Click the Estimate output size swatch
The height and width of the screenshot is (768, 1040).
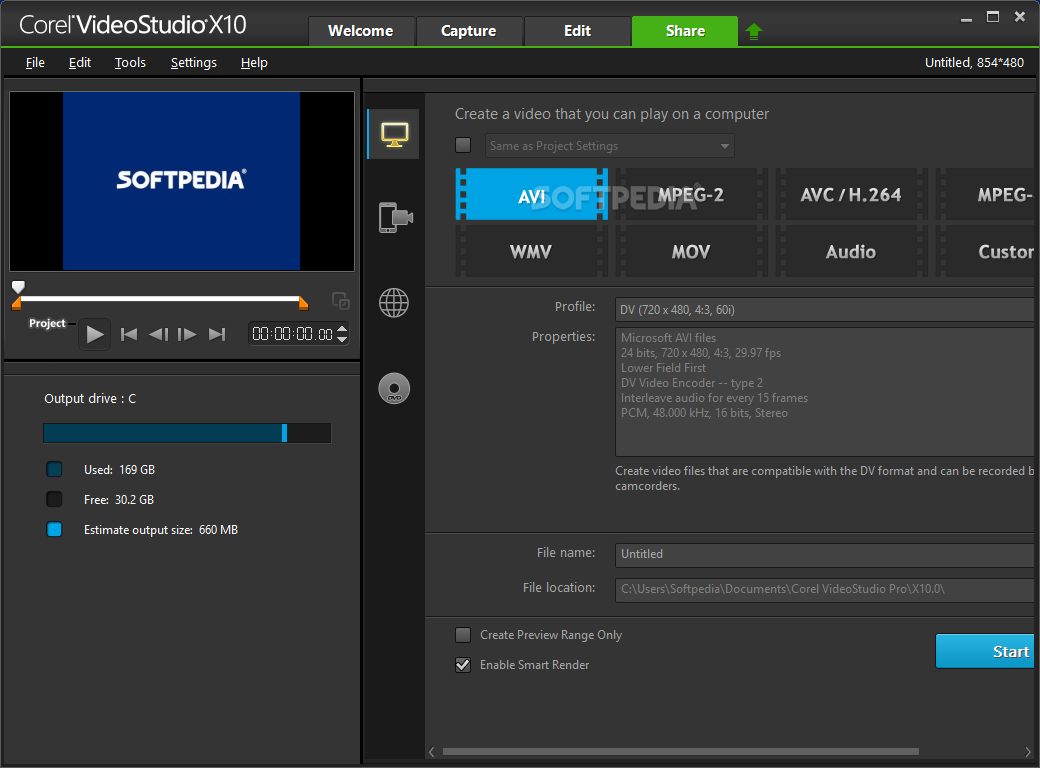[x=54, y=529]
